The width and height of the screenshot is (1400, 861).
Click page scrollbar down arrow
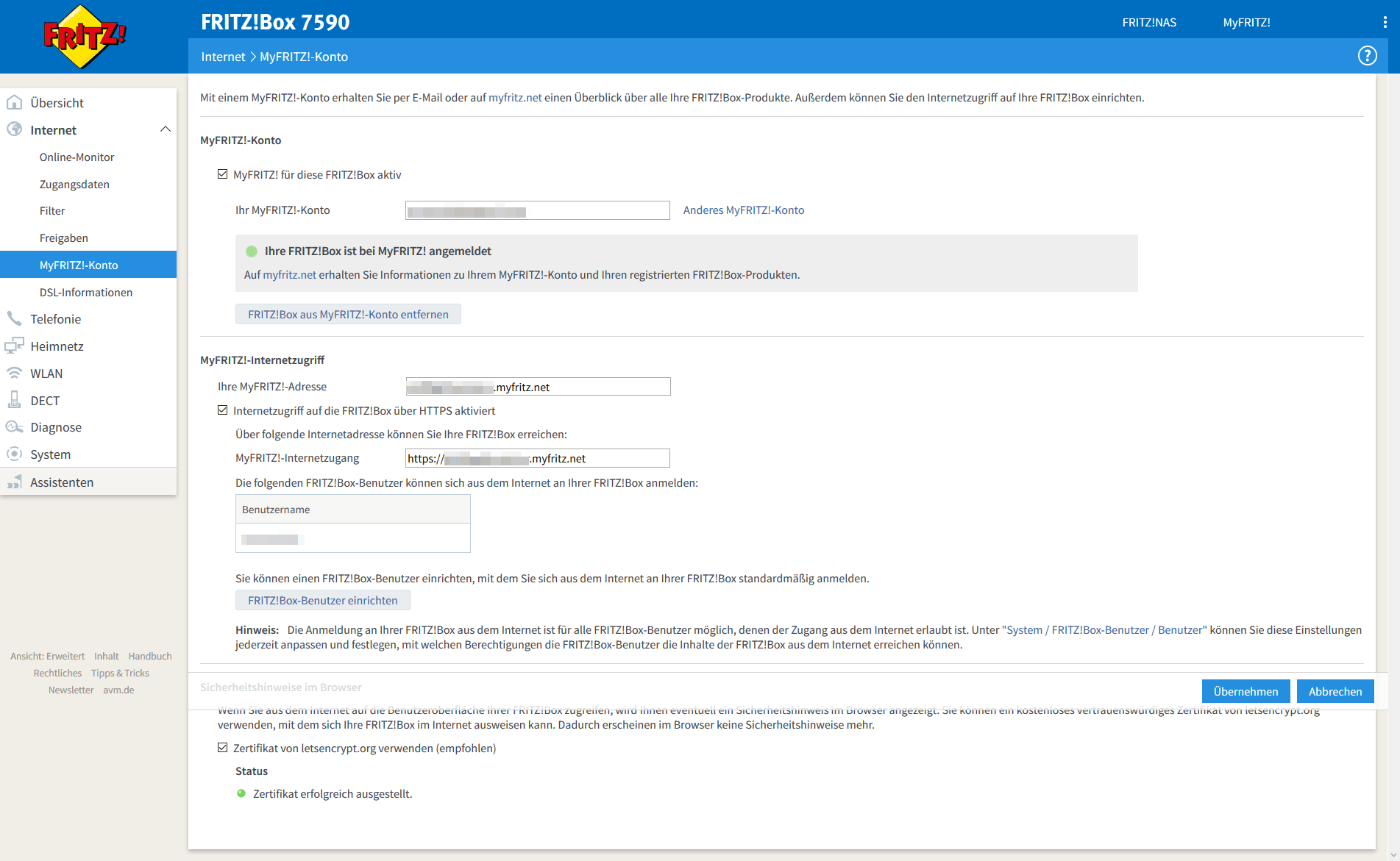tap(1394, 855)
